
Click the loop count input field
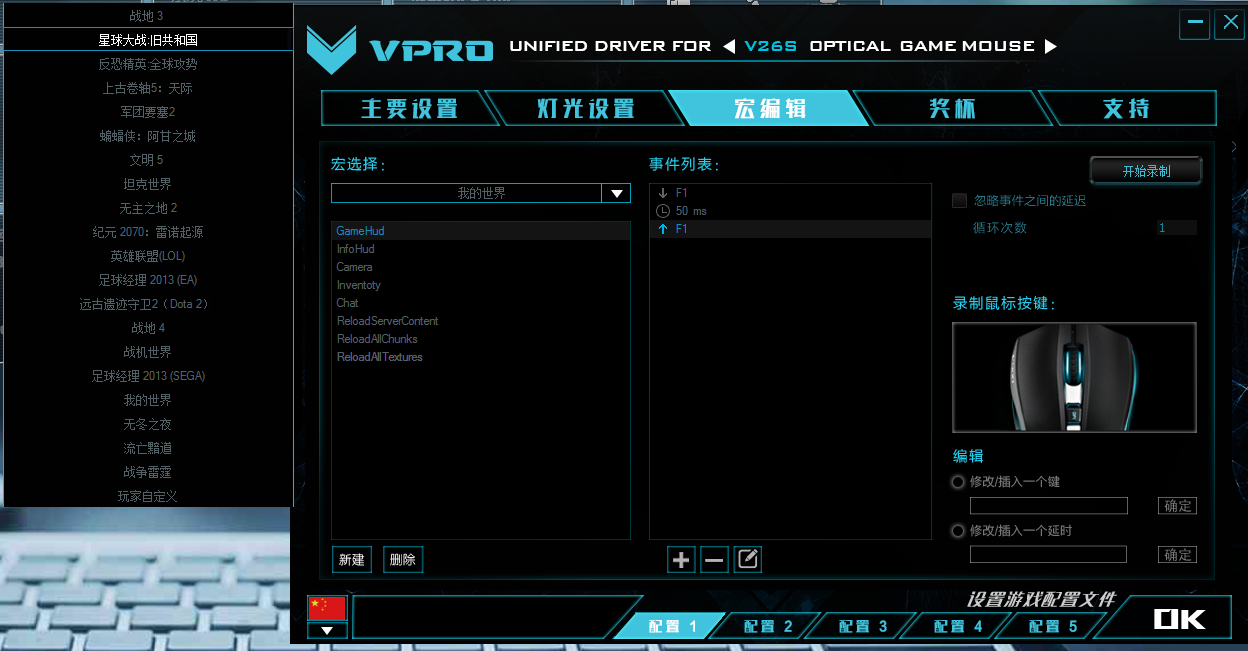coord(1176,228)
